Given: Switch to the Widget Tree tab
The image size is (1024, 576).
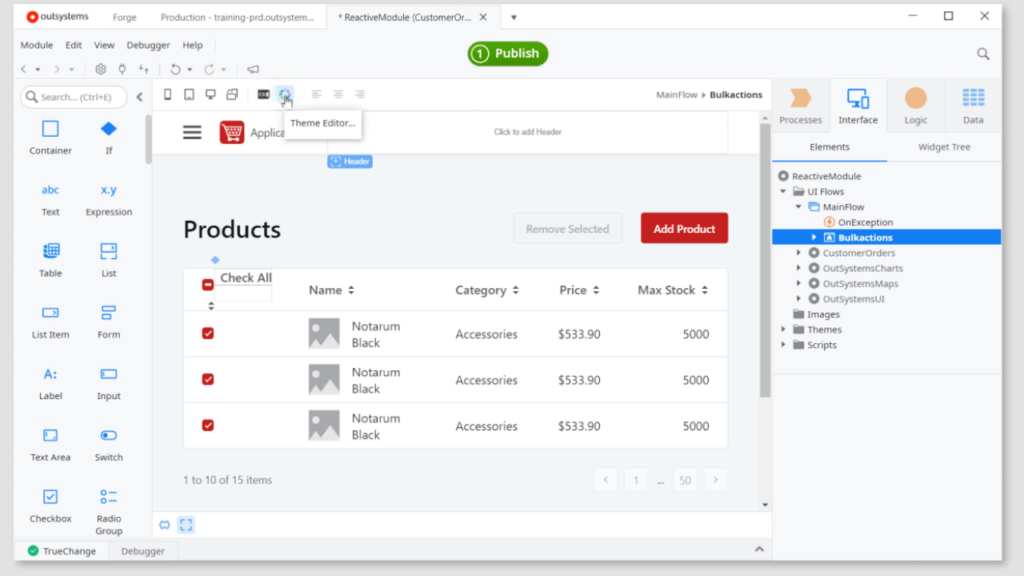Looking at the screenshot, I should pos(944,147).
